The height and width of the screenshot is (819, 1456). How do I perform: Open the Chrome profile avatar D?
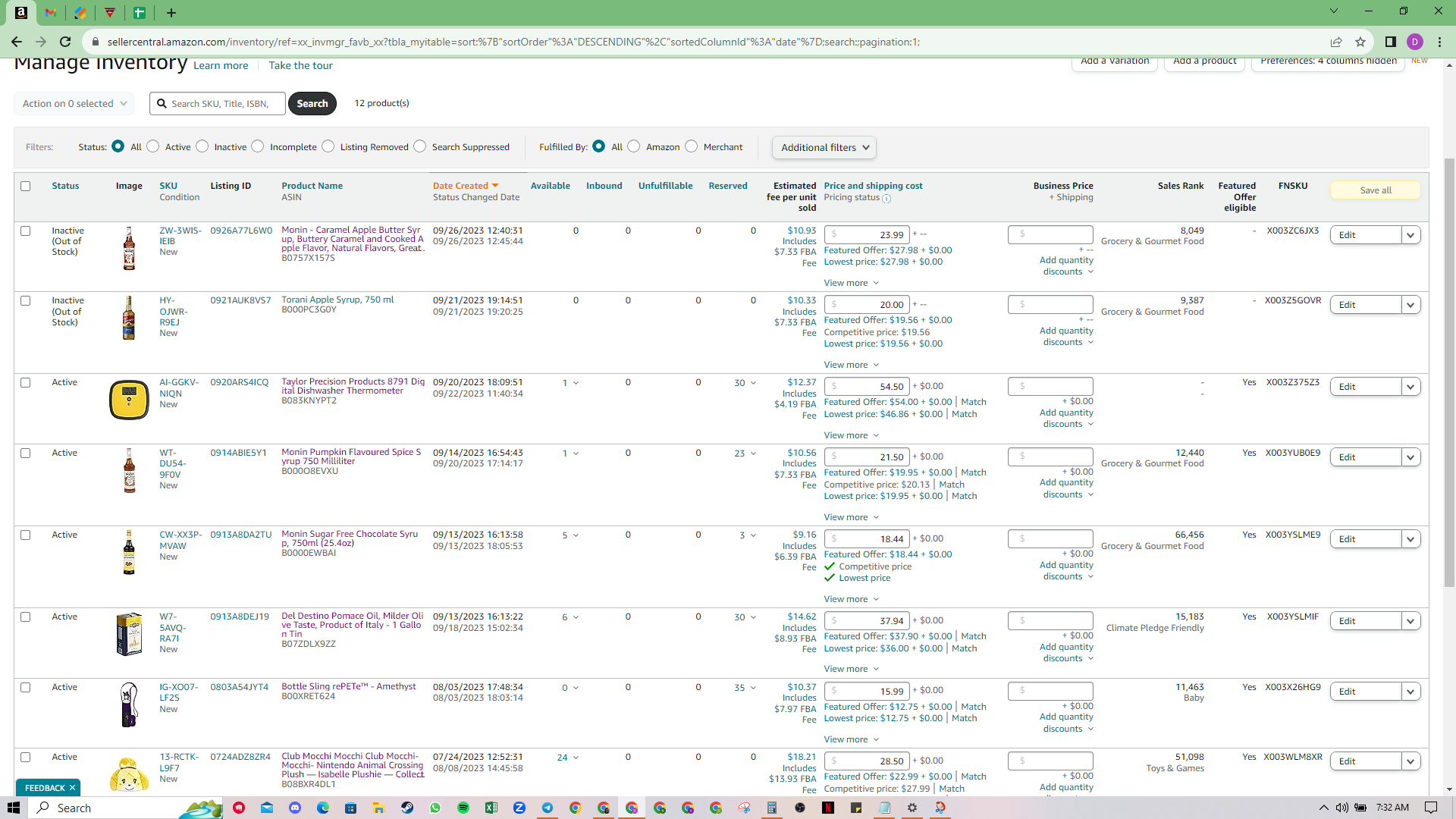click(1415, 42)
